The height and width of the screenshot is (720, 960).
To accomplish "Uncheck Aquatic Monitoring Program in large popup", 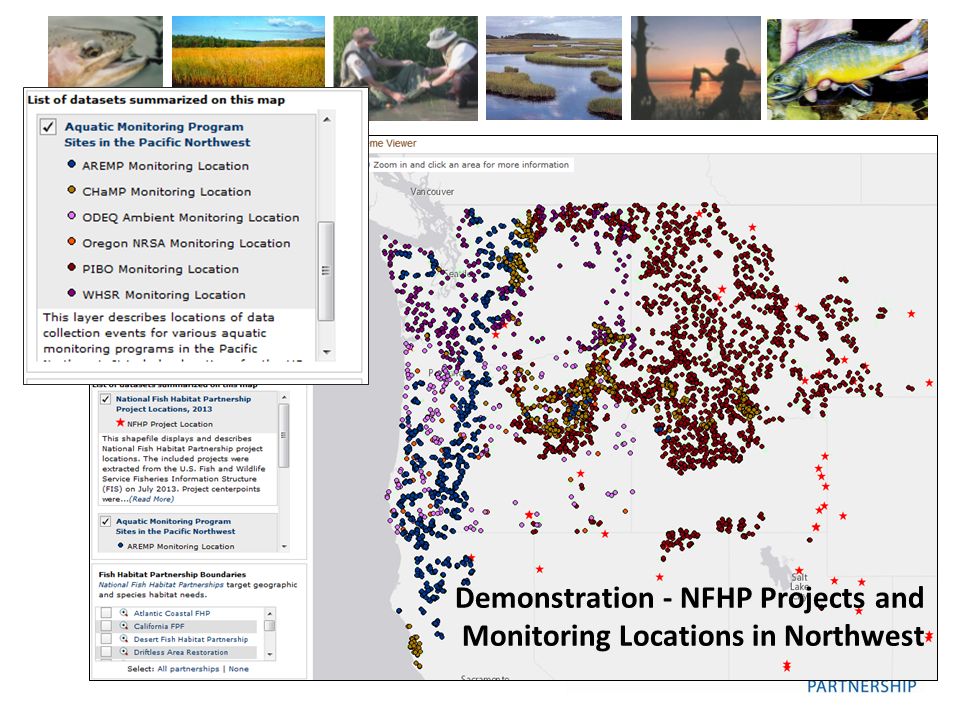I will (x=48, y=127).
